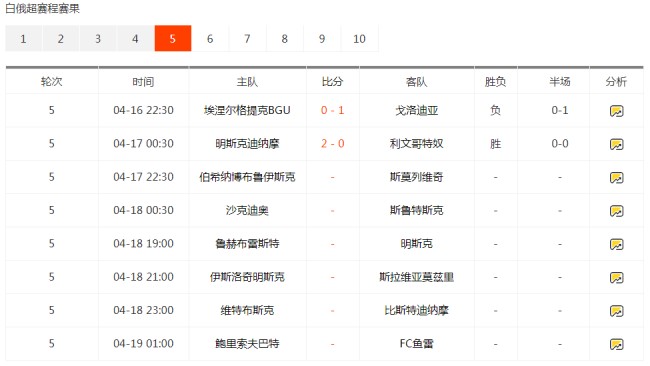Select round 8 tab
650x366 pixels.
coord(285,39)
